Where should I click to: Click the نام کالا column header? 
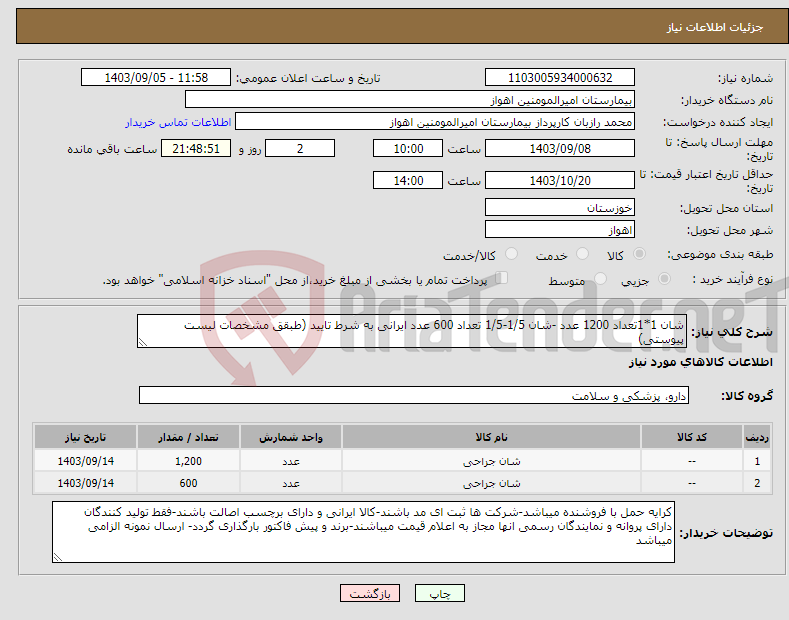tap(491, 437)
